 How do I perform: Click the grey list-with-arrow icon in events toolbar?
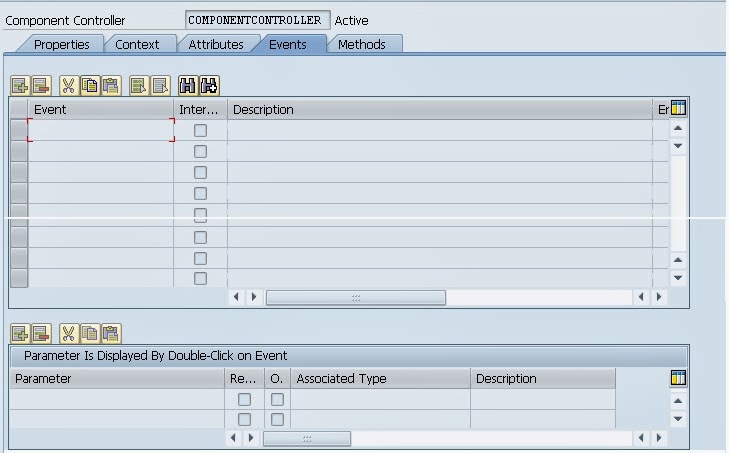160,86
